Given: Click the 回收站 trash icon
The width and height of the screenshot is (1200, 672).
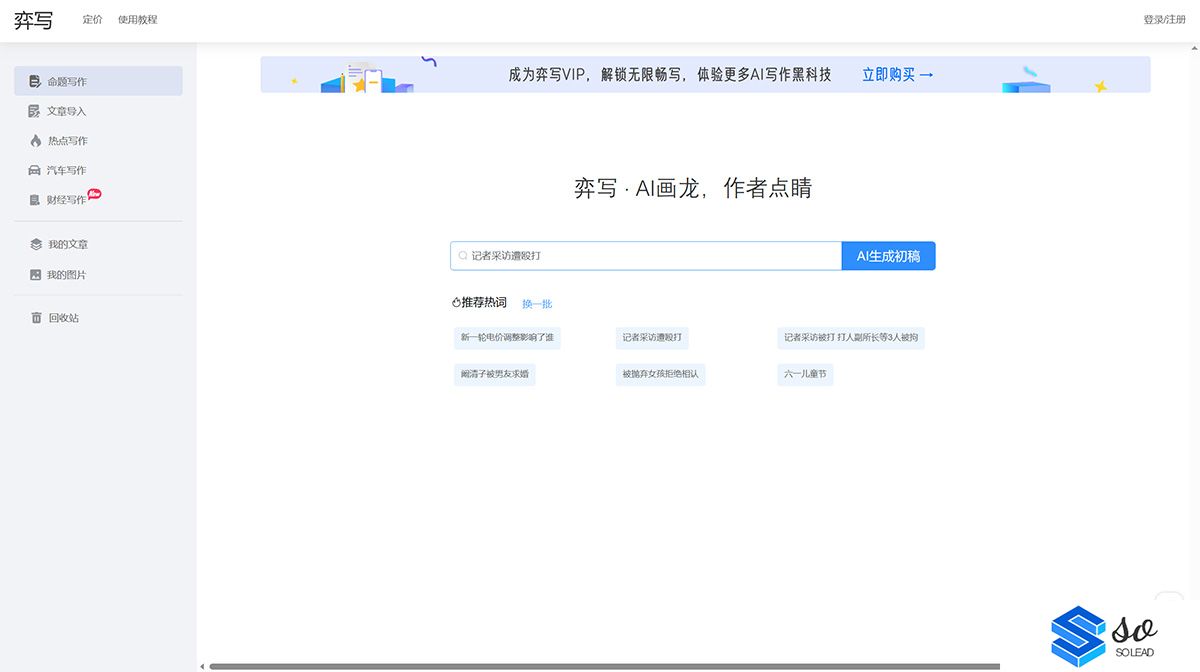Looking at the screenshot, I should coord(36,317).
